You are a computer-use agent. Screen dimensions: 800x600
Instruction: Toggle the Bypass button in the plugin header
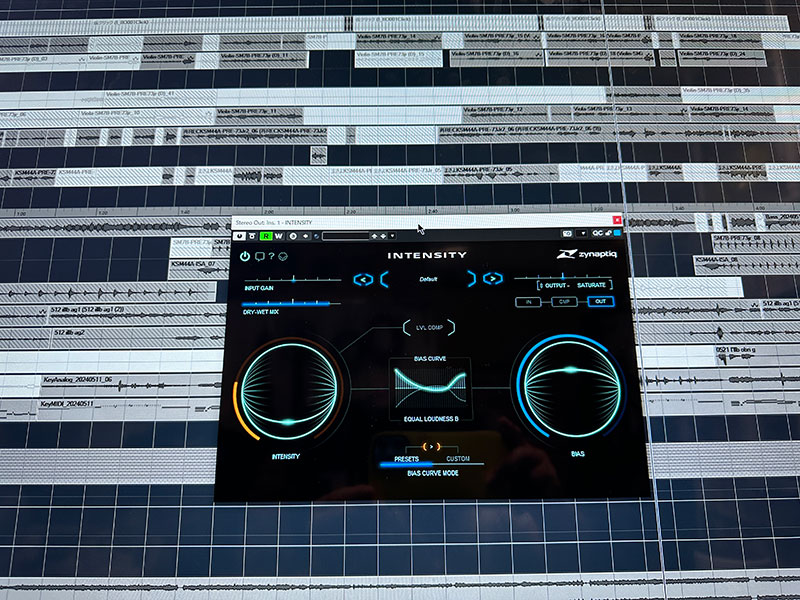(252, 236)
